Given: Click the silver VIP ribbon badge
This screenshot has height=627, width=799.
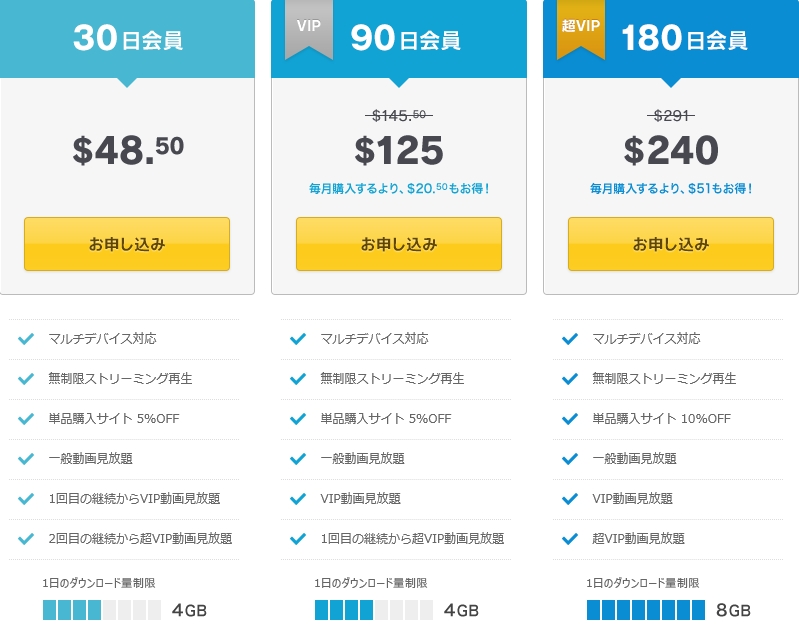Looking at the screenshot, I should click(308, 28).
